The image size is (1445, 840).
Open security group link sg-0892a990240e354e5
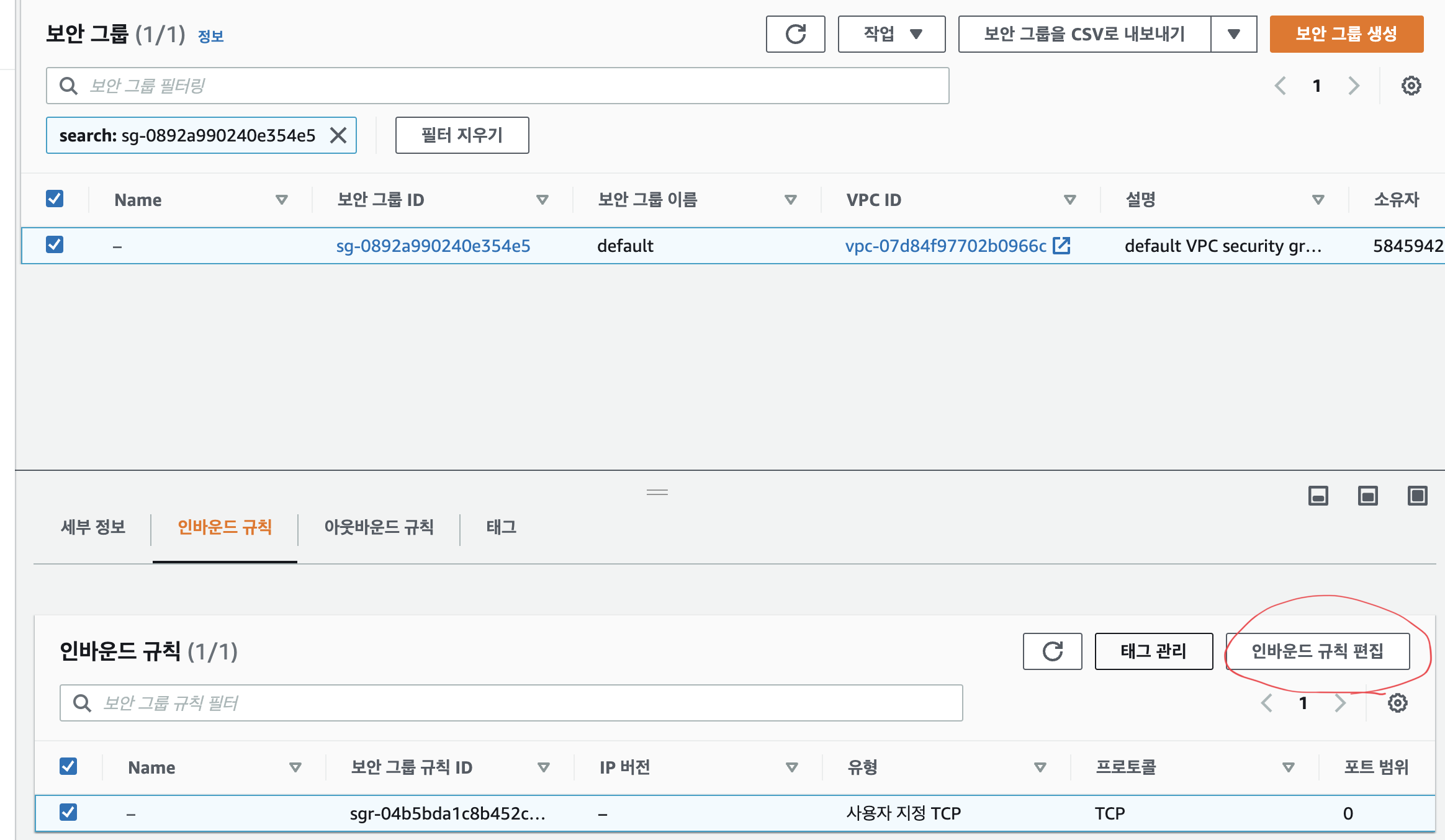pos(433,246)
